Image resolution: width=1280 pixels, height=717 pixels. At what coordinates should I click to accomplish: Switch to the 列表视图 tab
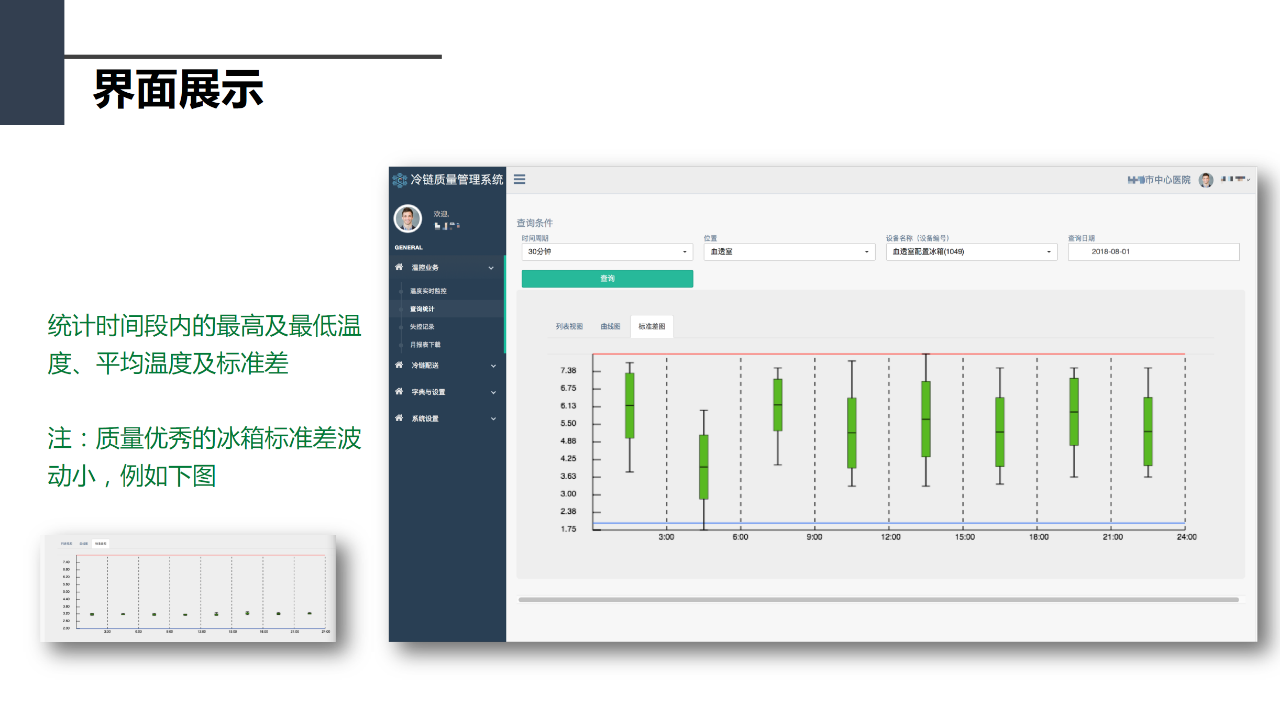click(x=568, y=327)
